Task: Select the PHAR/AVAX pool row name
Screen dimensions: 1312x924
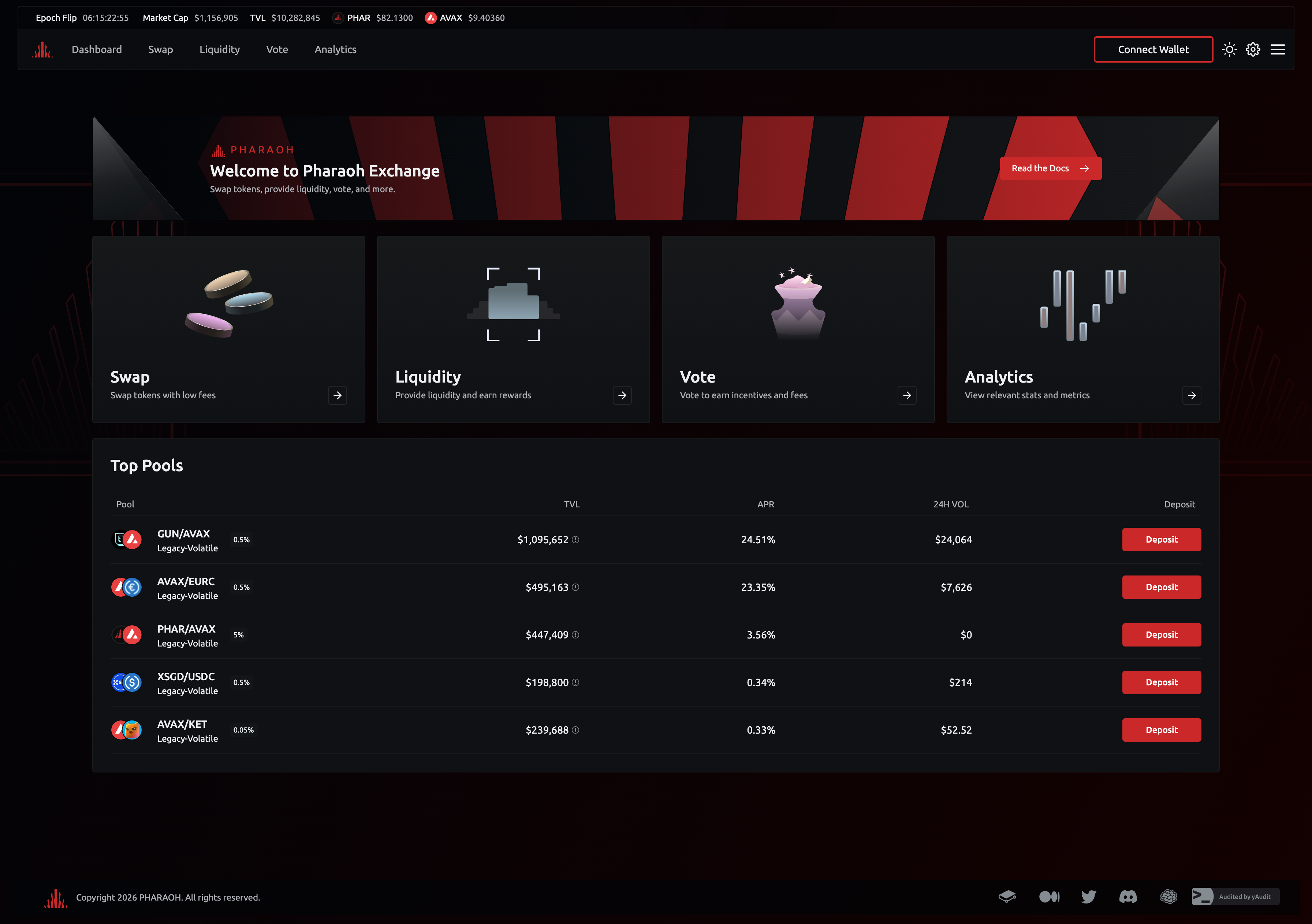Action: click(186, 629)
